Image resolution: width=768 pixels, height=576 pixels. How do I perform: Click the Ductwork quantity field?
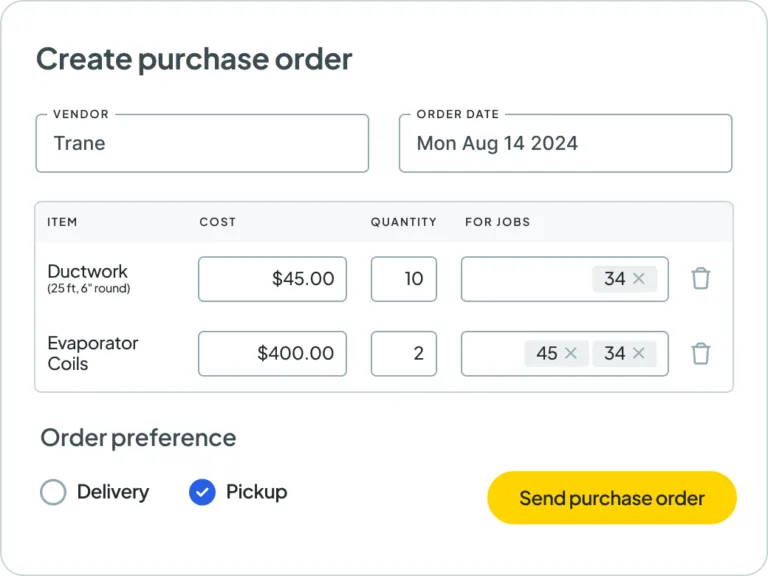[404, 279]
